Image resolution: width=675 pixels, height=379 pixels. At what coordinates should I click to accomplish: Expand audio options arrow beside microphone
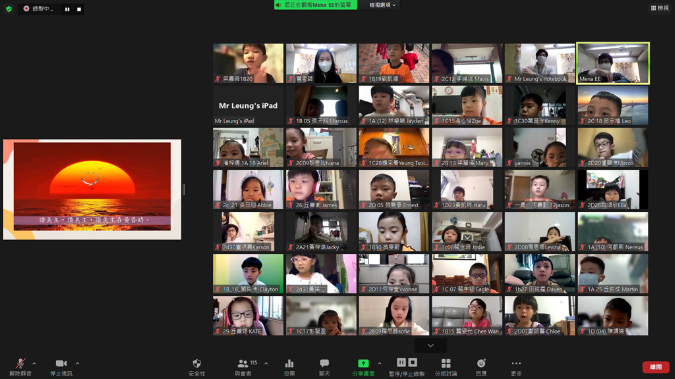(34, 363)
